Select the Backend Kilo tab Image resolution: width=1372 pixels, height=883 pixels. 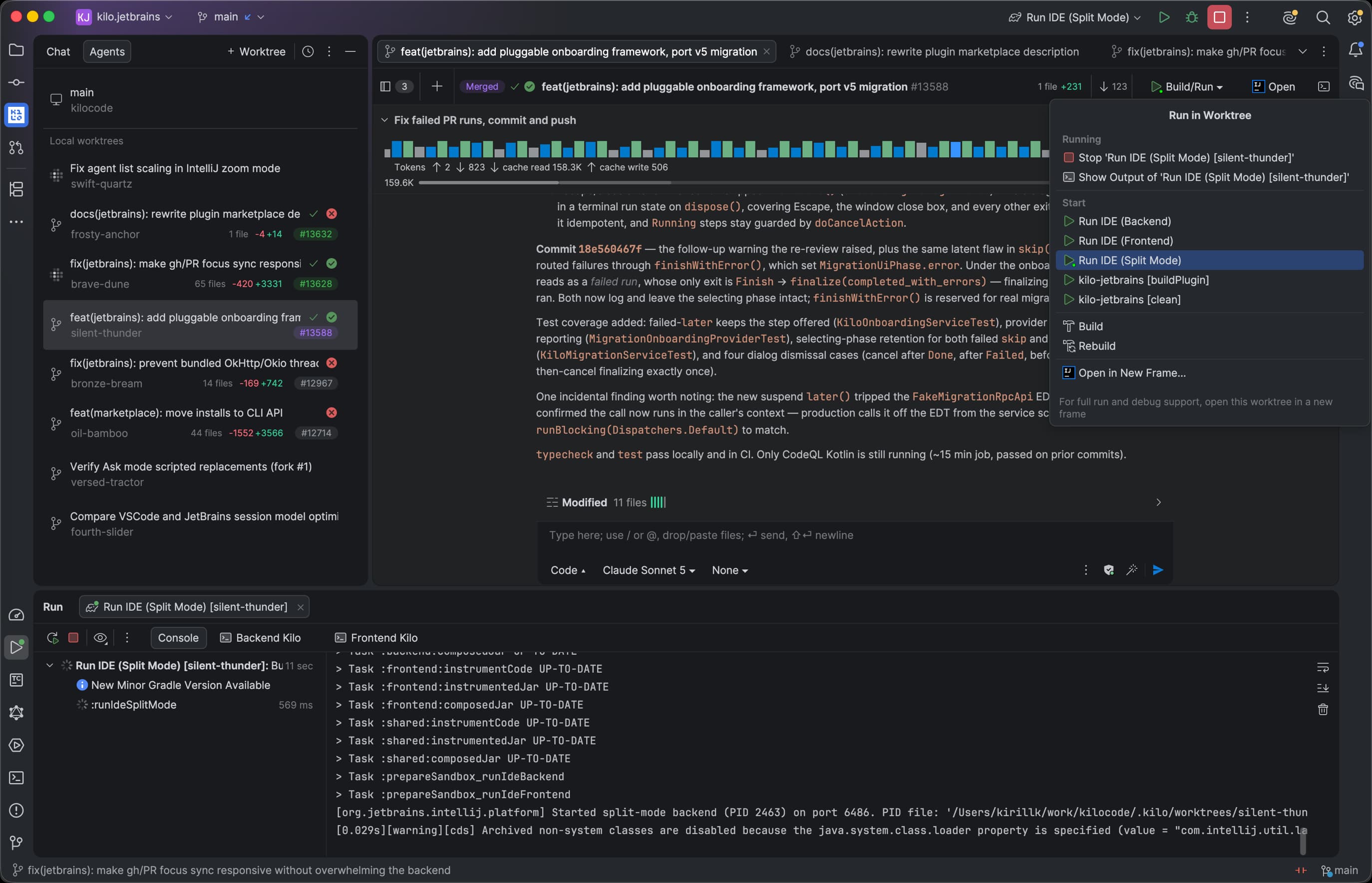coord(260,638)
